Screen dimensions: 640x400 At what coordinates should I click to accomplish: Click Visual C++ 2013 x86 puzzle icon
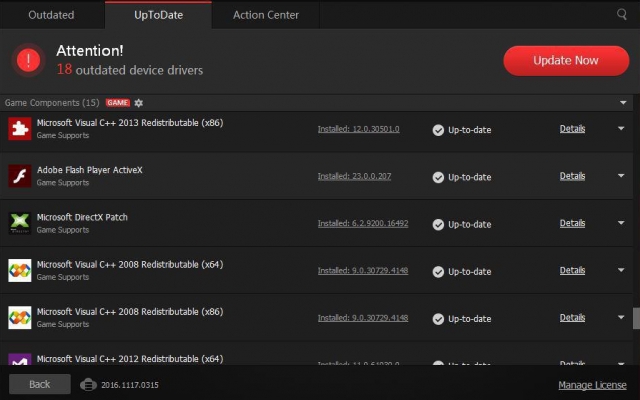coord(20,129)
